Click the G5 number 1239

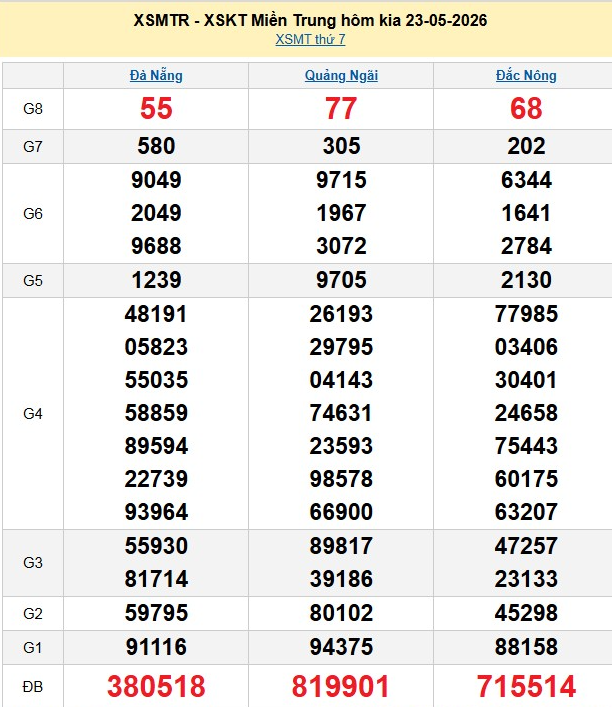click(156, 280)
